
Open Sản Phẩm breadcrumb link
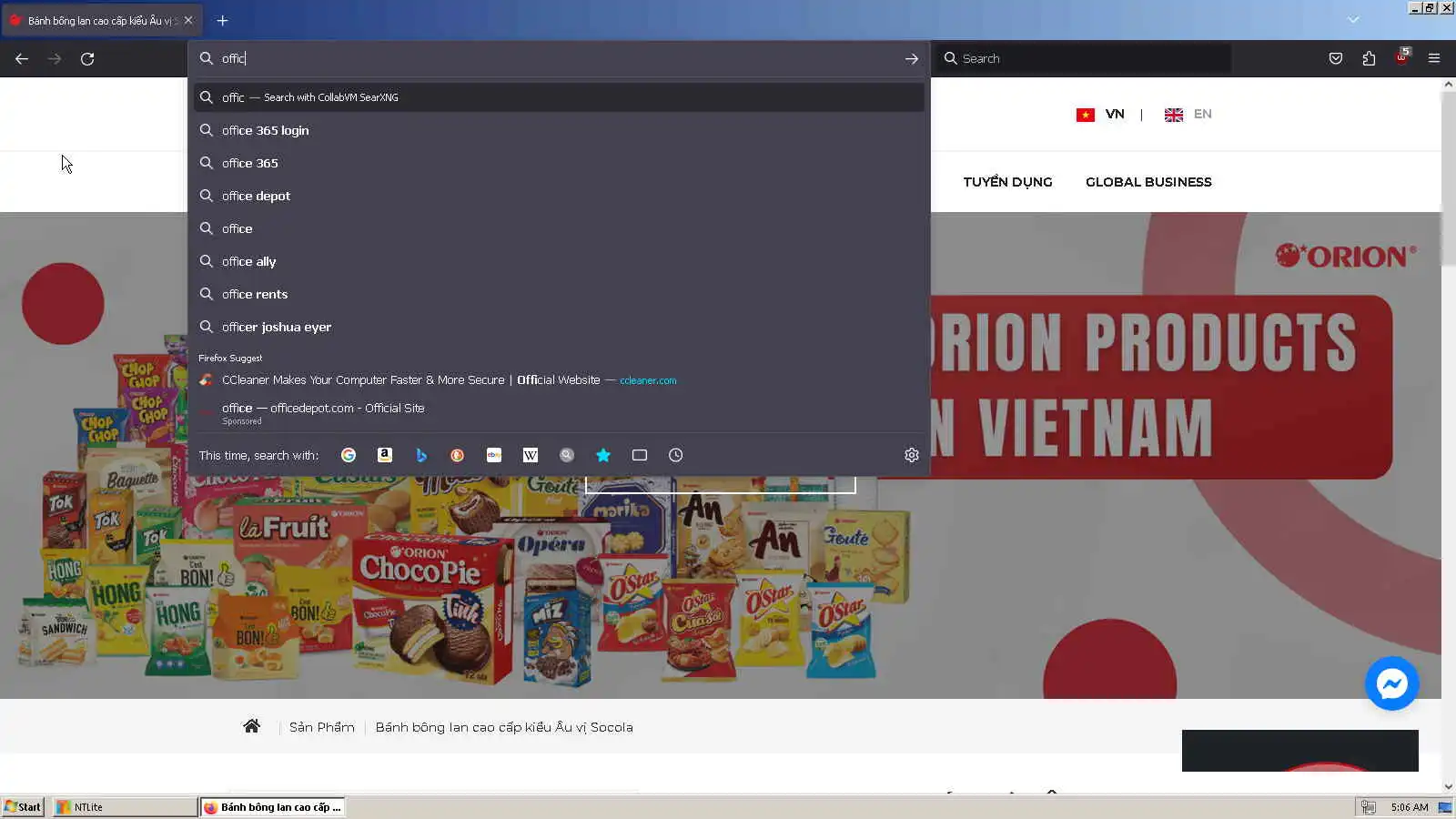[322, 727]
